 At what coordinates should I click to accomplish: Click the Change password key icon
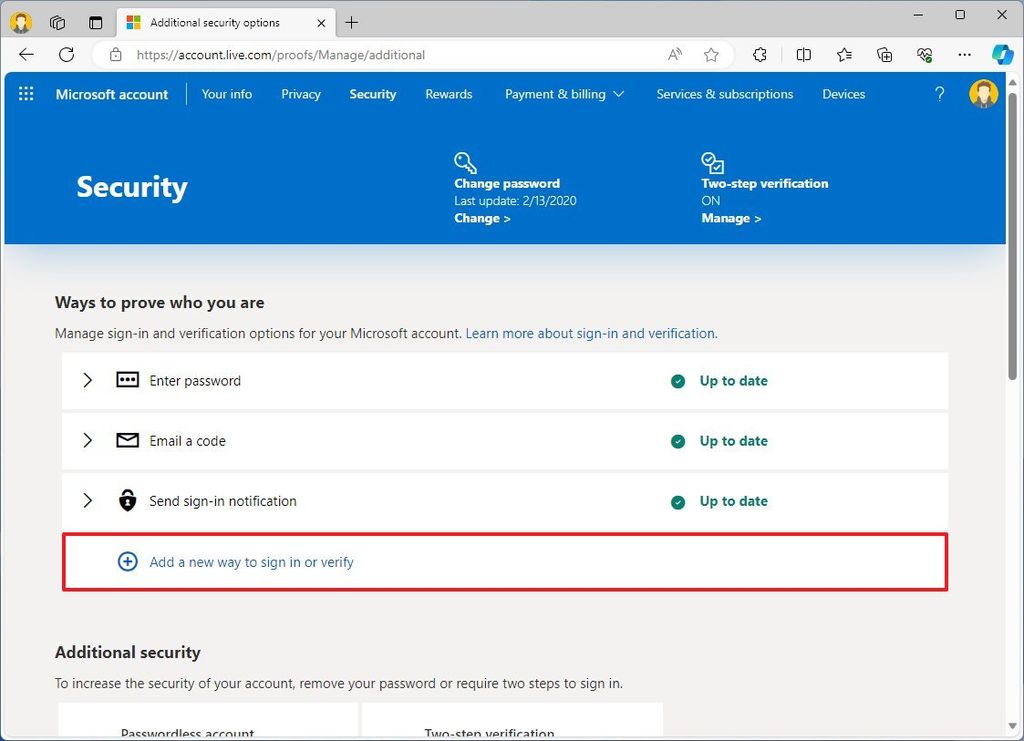pos(464,162)
